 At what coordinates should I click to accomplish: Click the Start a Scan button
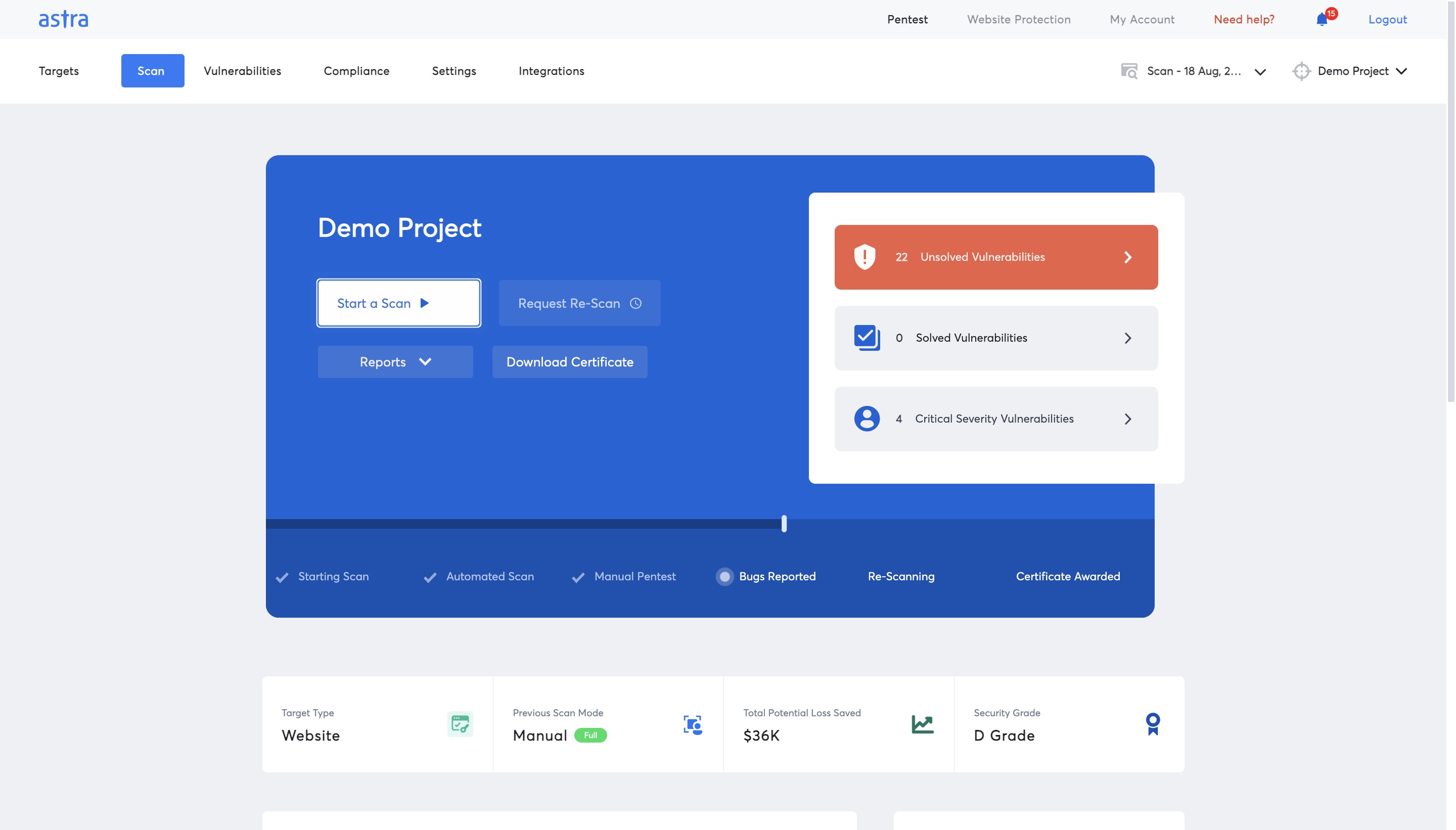click(x=398, y=303)
